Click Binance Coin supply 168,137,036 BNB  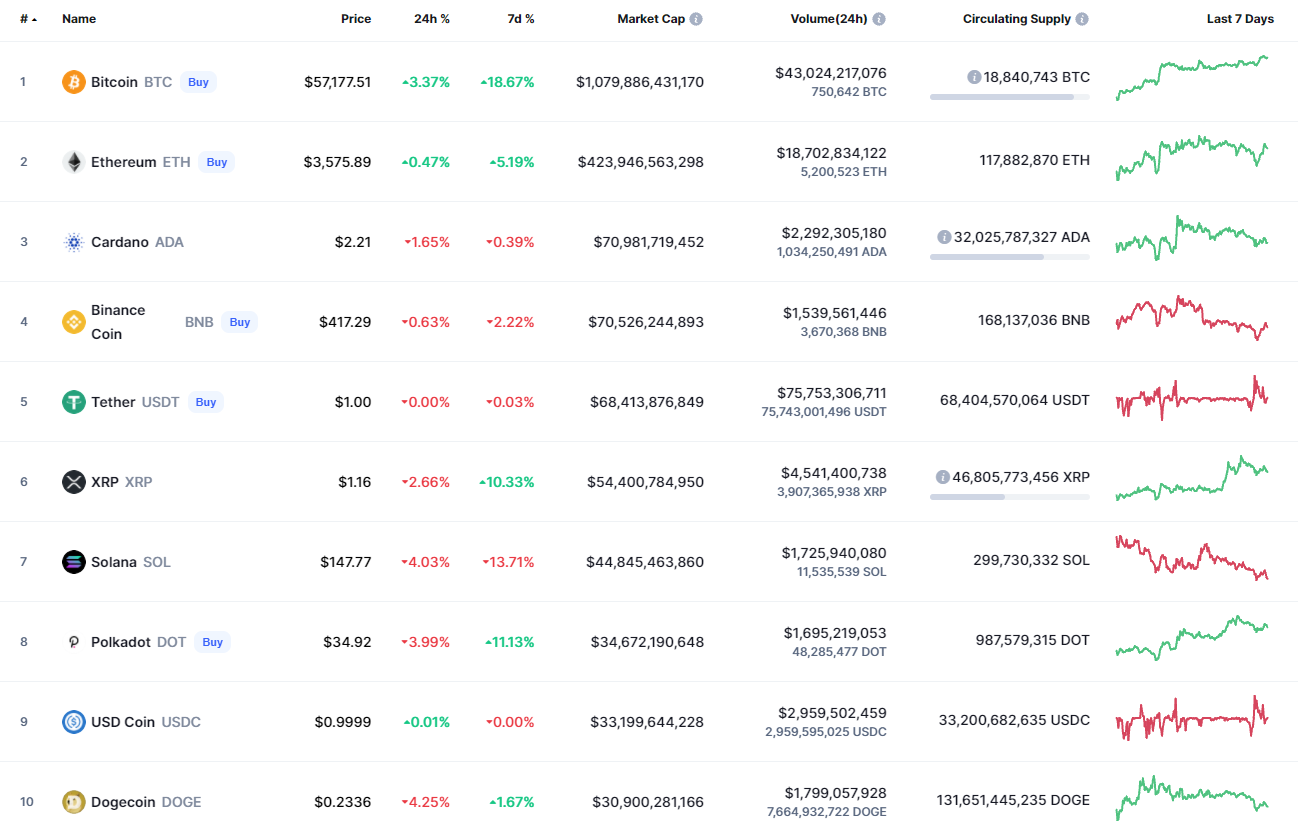tap(1034, 320)
